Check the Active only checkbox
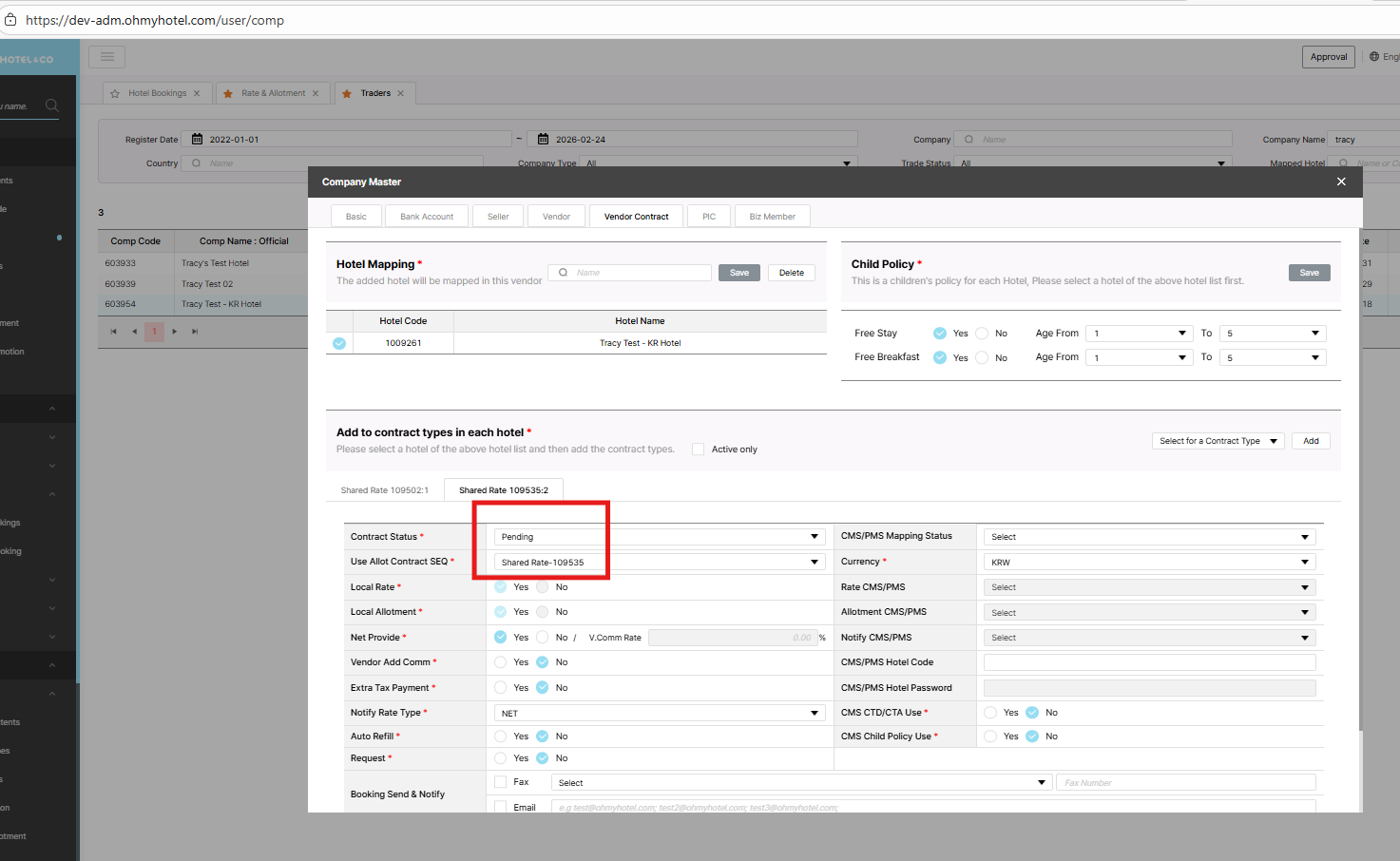This screenshot has height=861, width=1400. [x=698, y=450]
